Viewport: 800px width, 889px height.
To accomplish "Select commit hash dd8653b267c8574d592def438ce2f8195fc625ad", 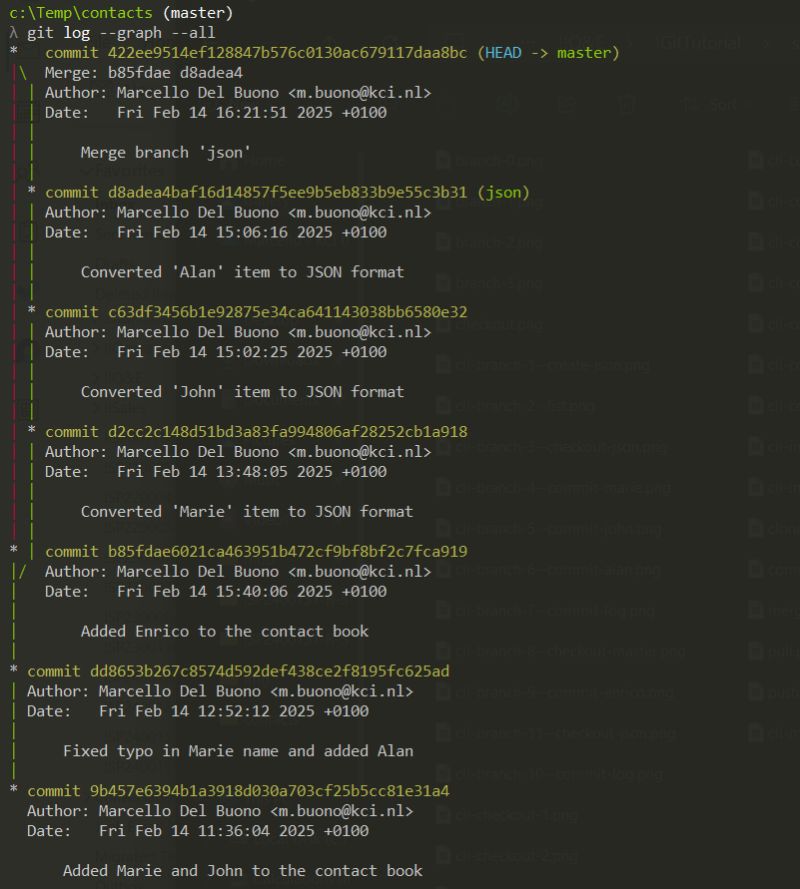I will (x=269, y=671).
